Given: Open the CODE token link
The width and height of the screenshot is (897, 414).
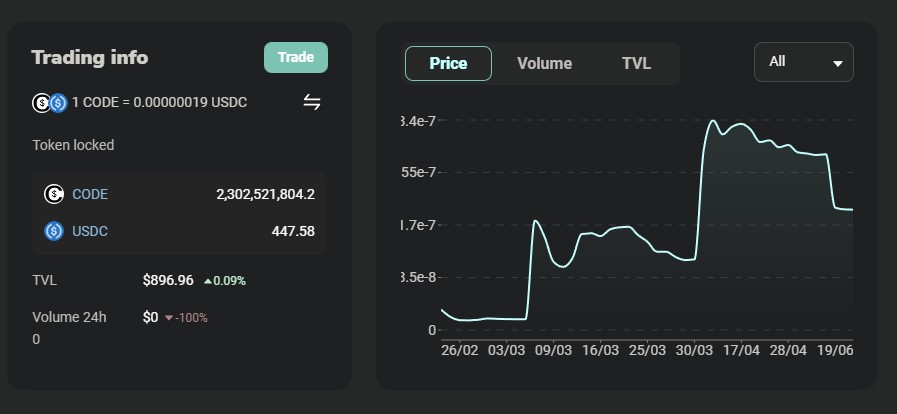Looking at the screenshot, I should (x=90, y=194).
